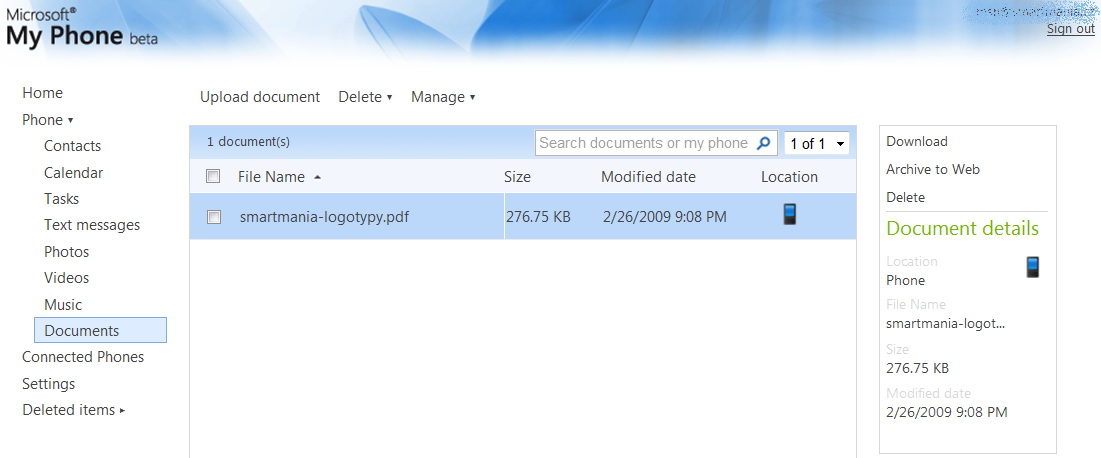
Task: Click 2/26/2009 9:08 PM cell in list
Action: 664,217
